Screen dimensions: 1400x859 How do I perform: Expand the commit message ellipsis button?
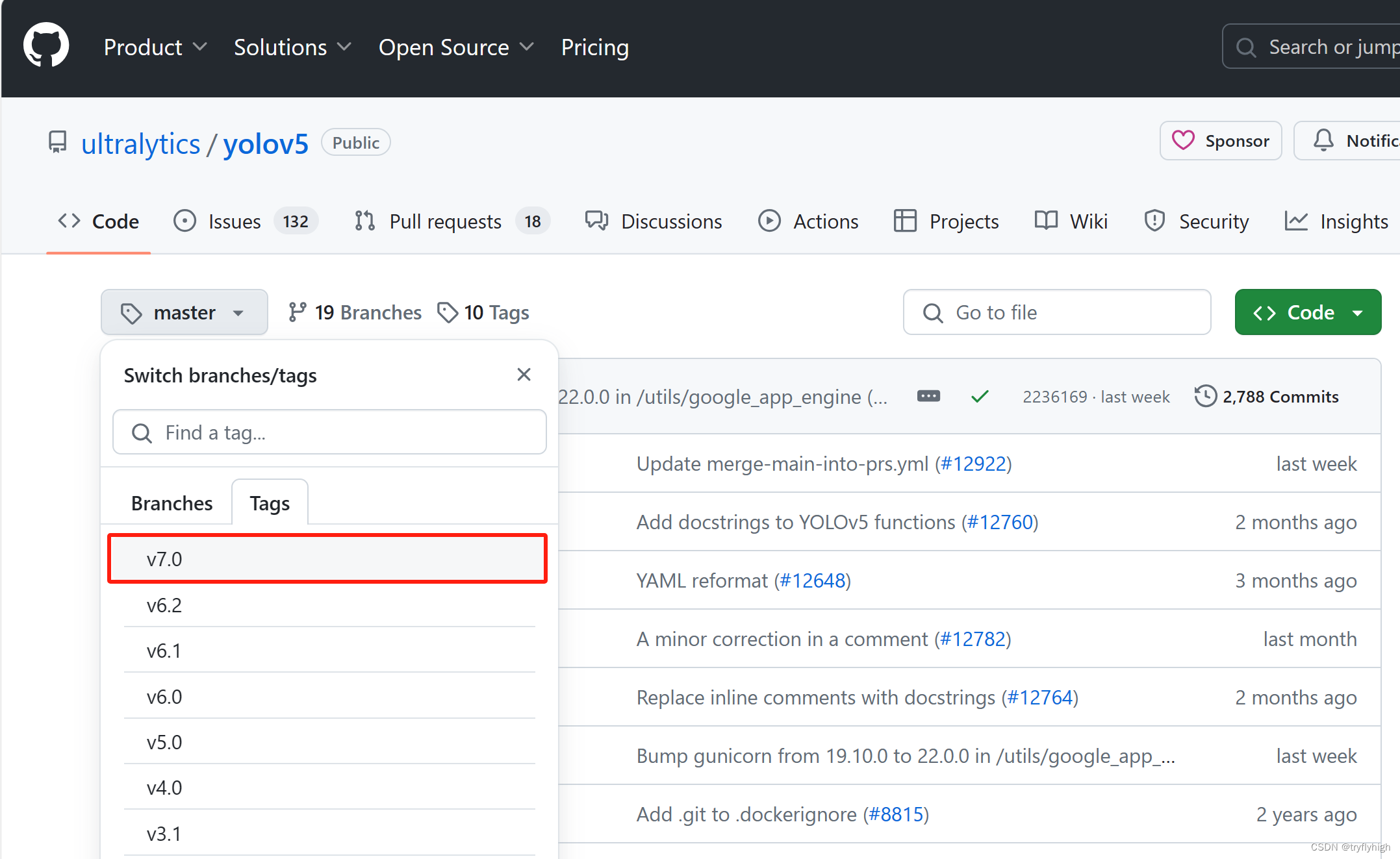[929, 396]
